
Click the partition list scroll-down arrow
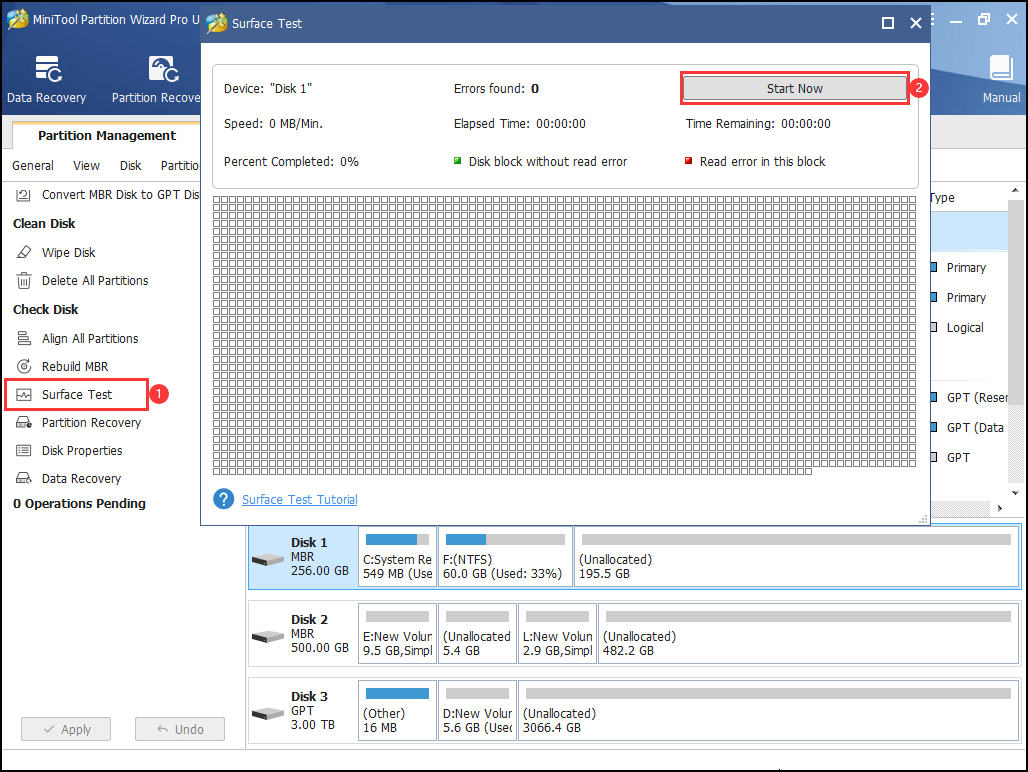[1015, 493]
